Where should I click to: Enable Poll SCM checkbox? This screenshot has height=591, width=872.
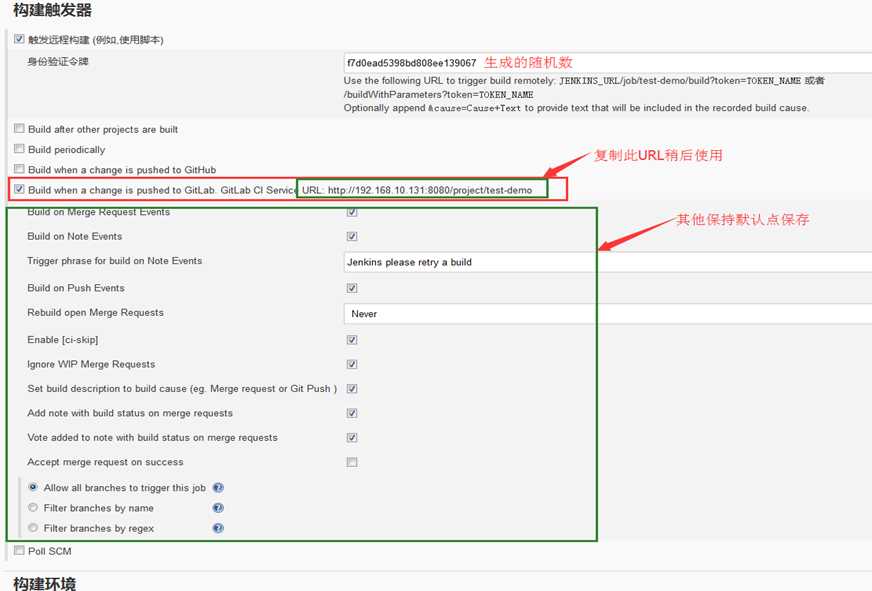coord(19,550)
